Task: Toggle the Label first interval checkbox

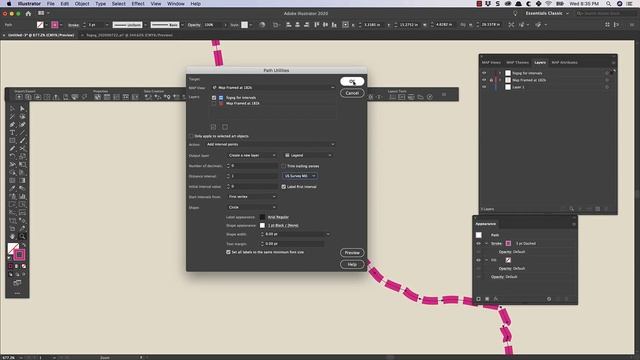Action: pos(283,187)
